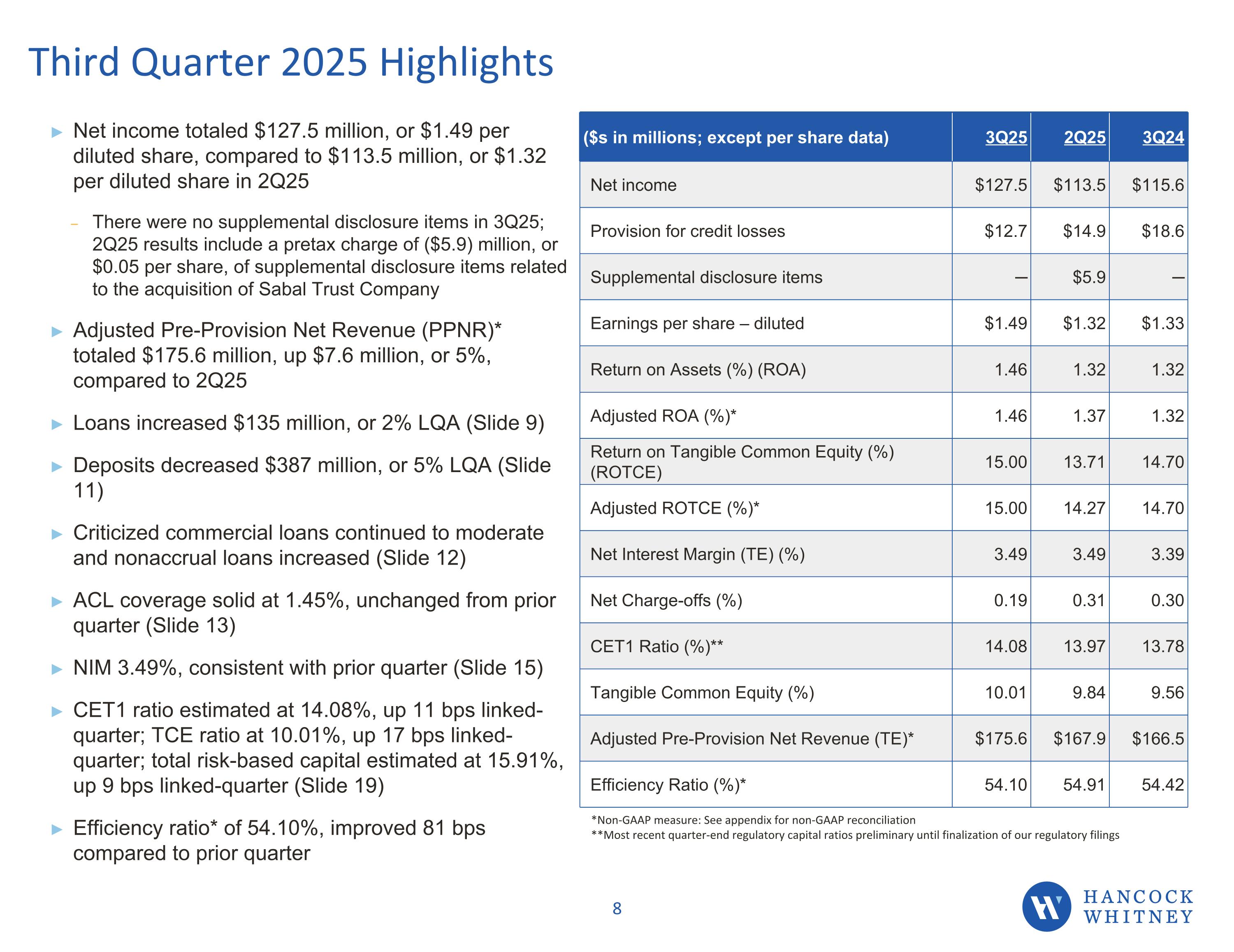Image resolution: width=1234 pixels, height=952 pixels.
Task: Click the Efficiency Ratio 54.10 cell
Action: pos(1005,785)
